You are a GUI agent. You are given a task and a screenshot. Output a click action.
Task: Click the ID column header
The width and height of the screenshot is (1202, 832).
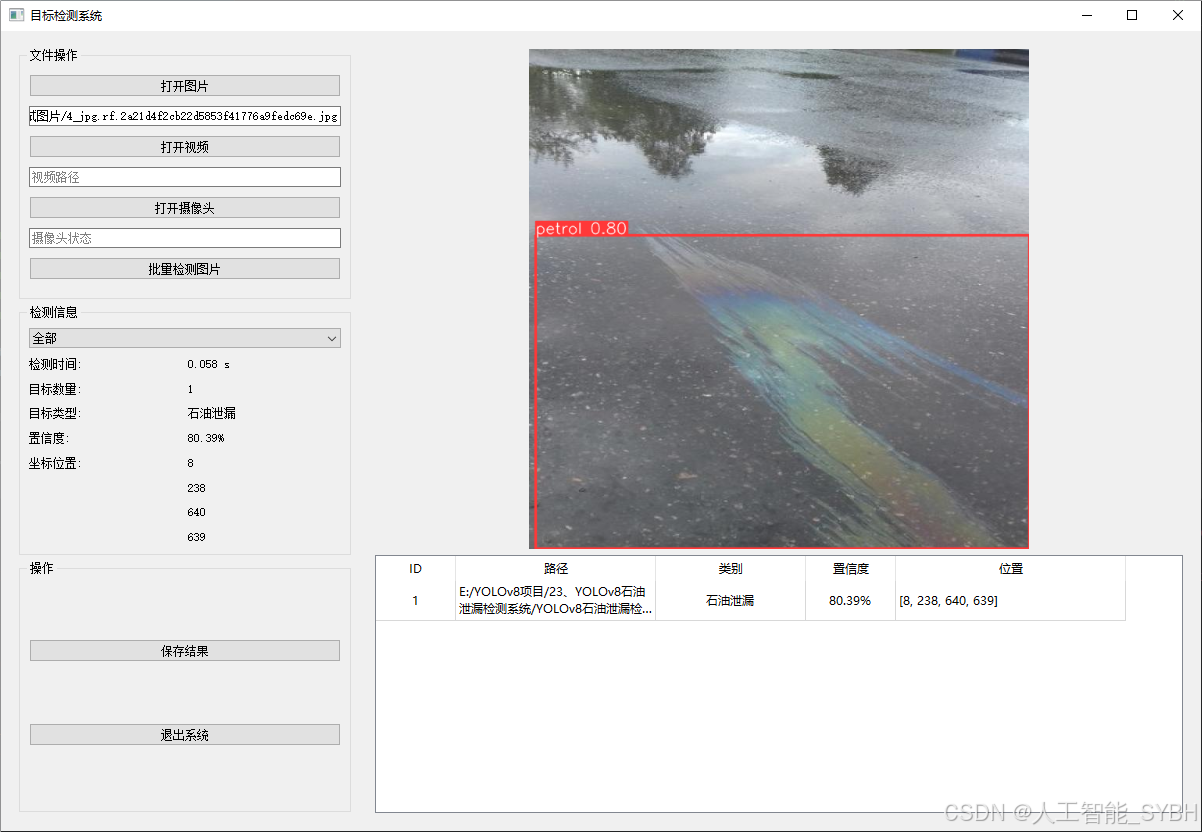pyautogui.click(x=415, y=568)
